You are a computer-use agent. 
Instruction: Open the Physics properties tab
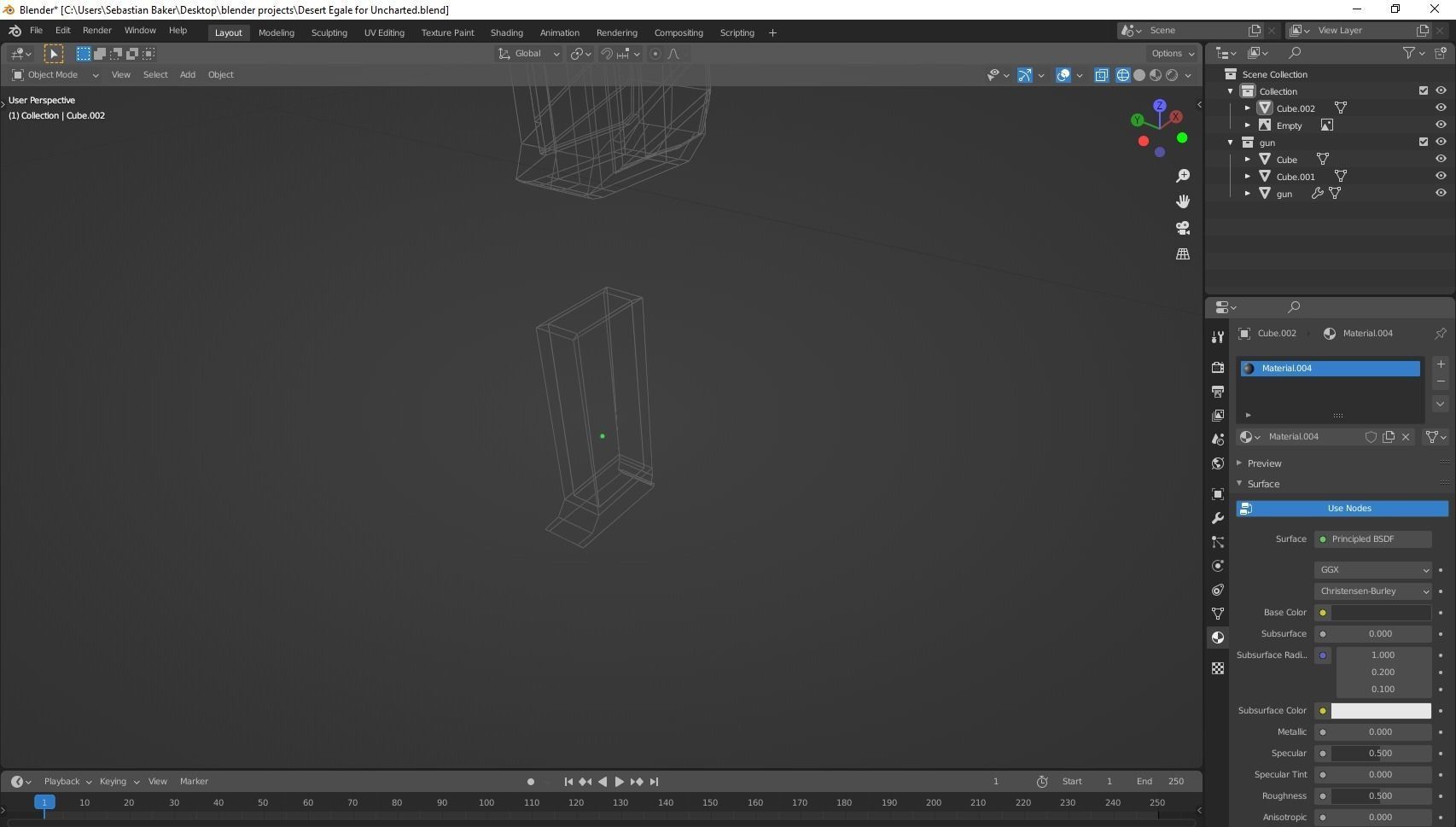tap(1218, 566)
